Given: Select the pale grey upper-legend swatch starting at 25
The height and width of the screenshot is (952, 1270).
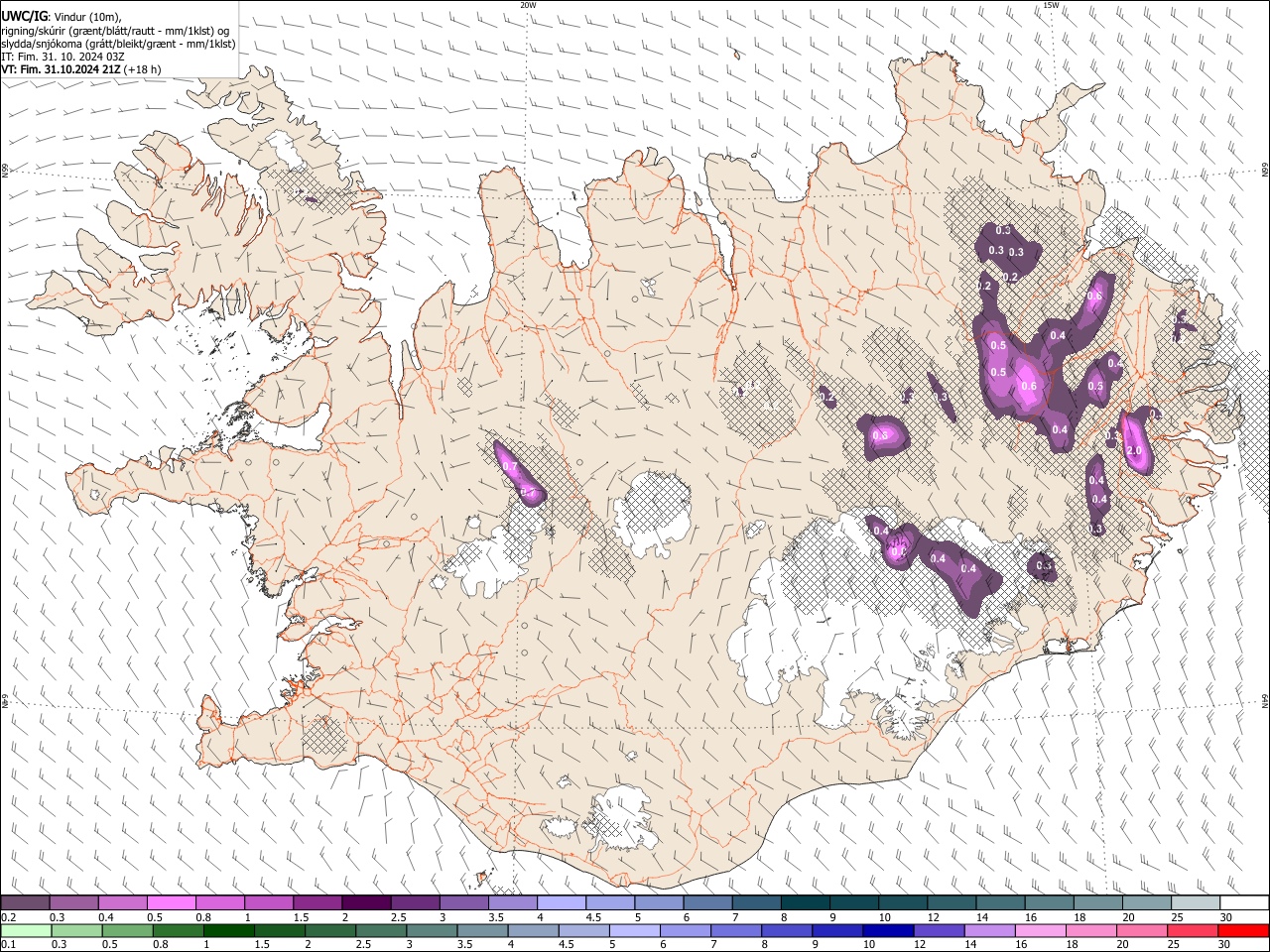Looking at the screenshot, I should [1195, 903].
